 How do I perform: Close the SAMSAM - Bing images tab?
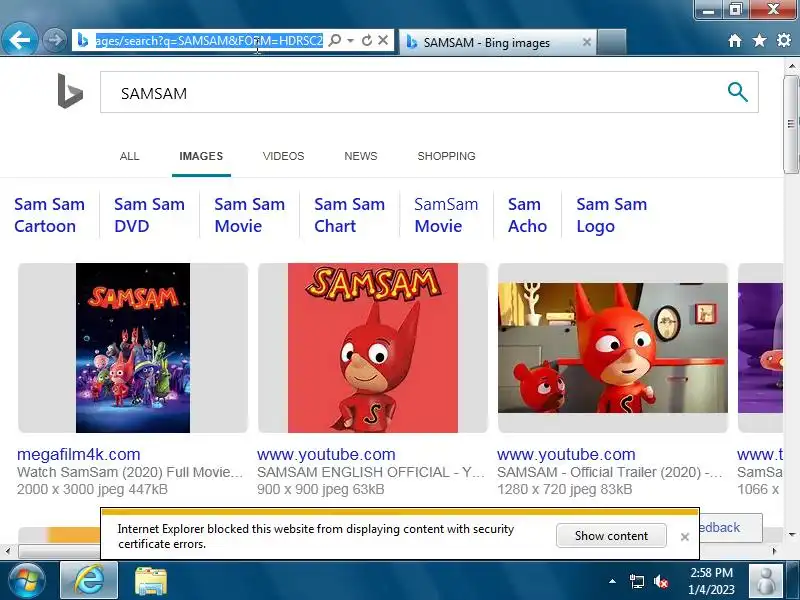(587, 42)
